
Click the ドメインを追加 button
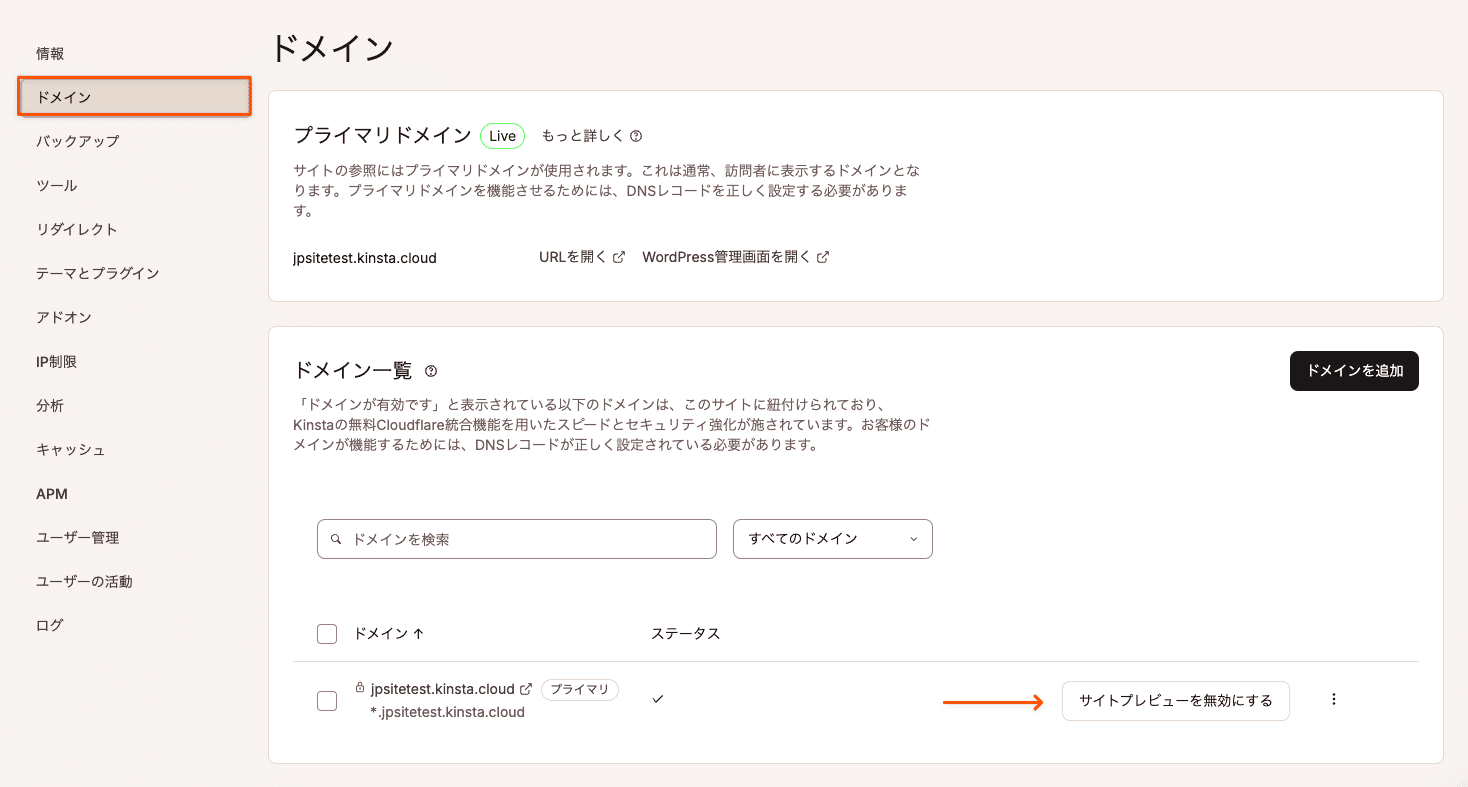point(1354,371)
